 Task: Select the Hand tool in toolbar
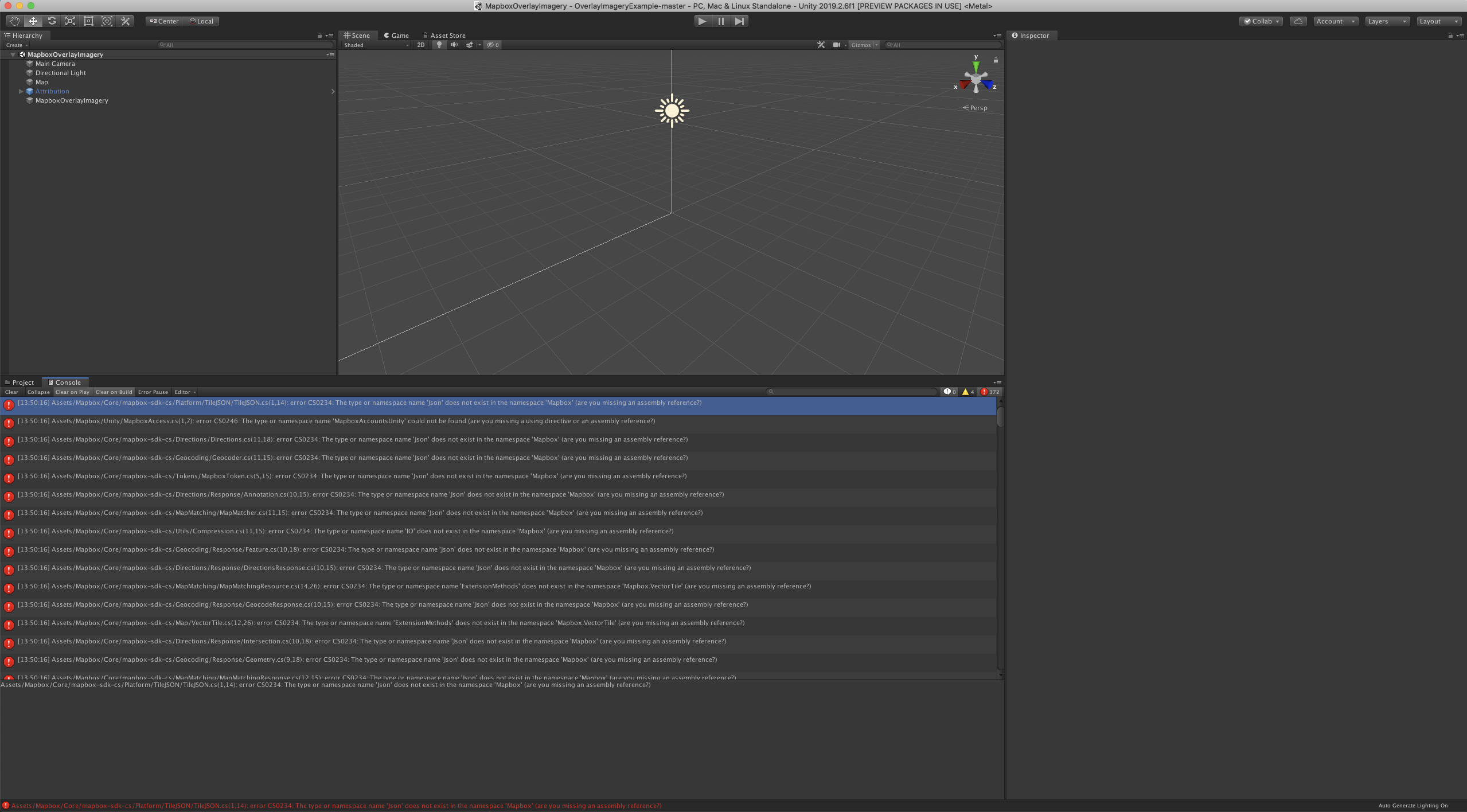tap(15, 21)
